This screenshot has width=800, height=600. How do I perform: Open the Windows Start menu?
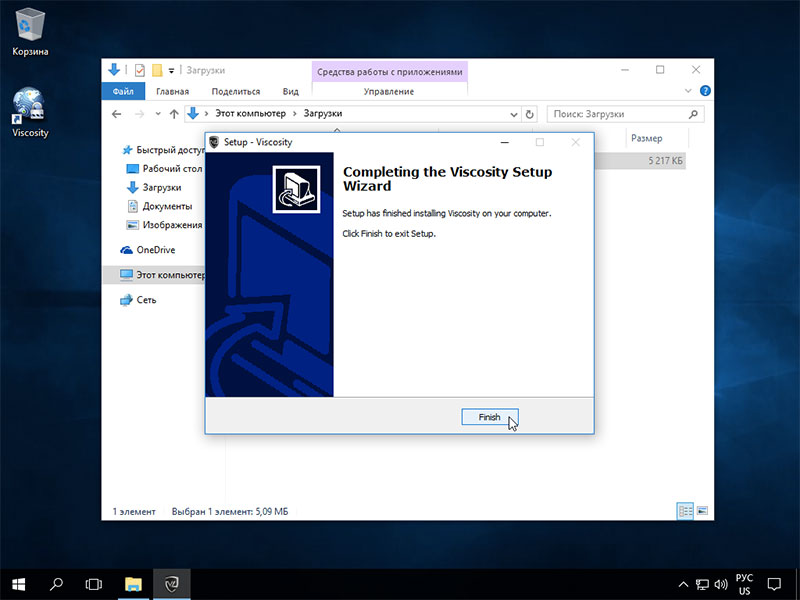coord(19,584)
